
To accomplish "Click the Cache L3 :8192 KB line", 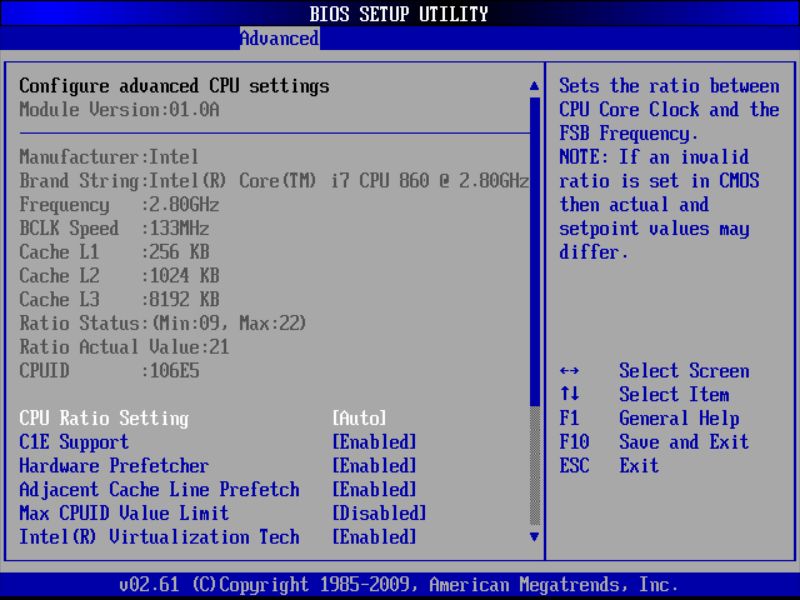I will (119, 299).
